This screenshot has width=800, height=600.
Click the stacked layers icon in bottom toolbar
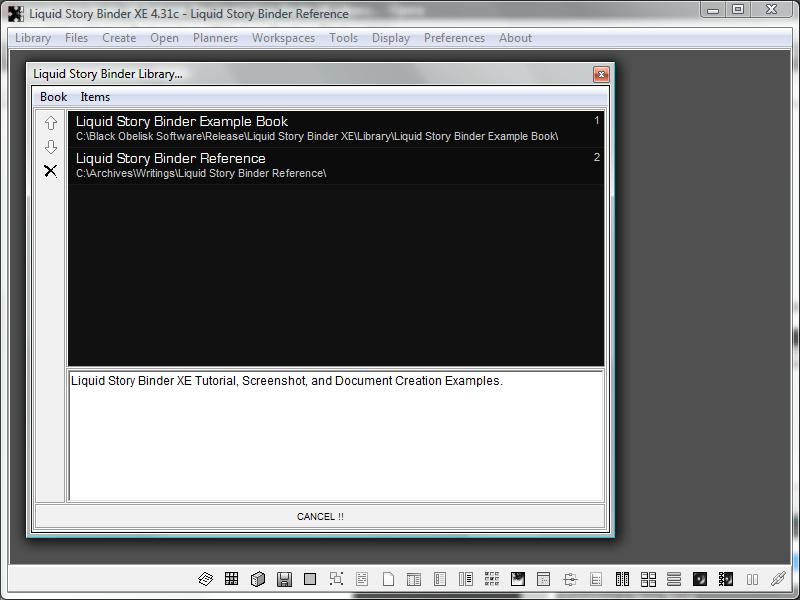pyautogui.click(x=205, y=579)
